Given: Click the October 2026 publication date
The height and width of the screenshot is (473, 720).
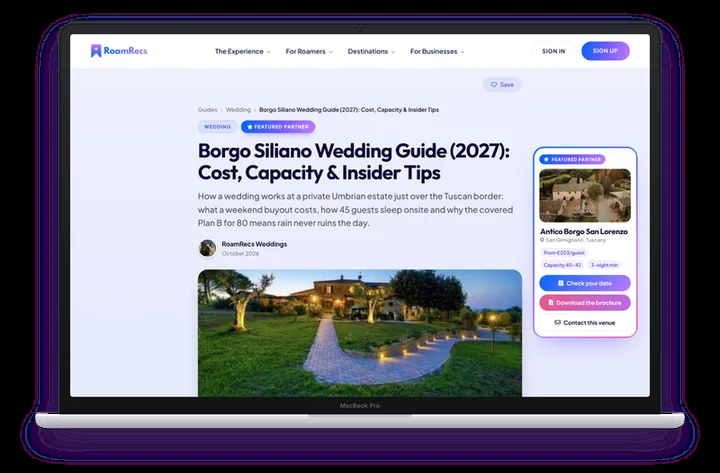Looking at the screenshot, I should (240, 253).
